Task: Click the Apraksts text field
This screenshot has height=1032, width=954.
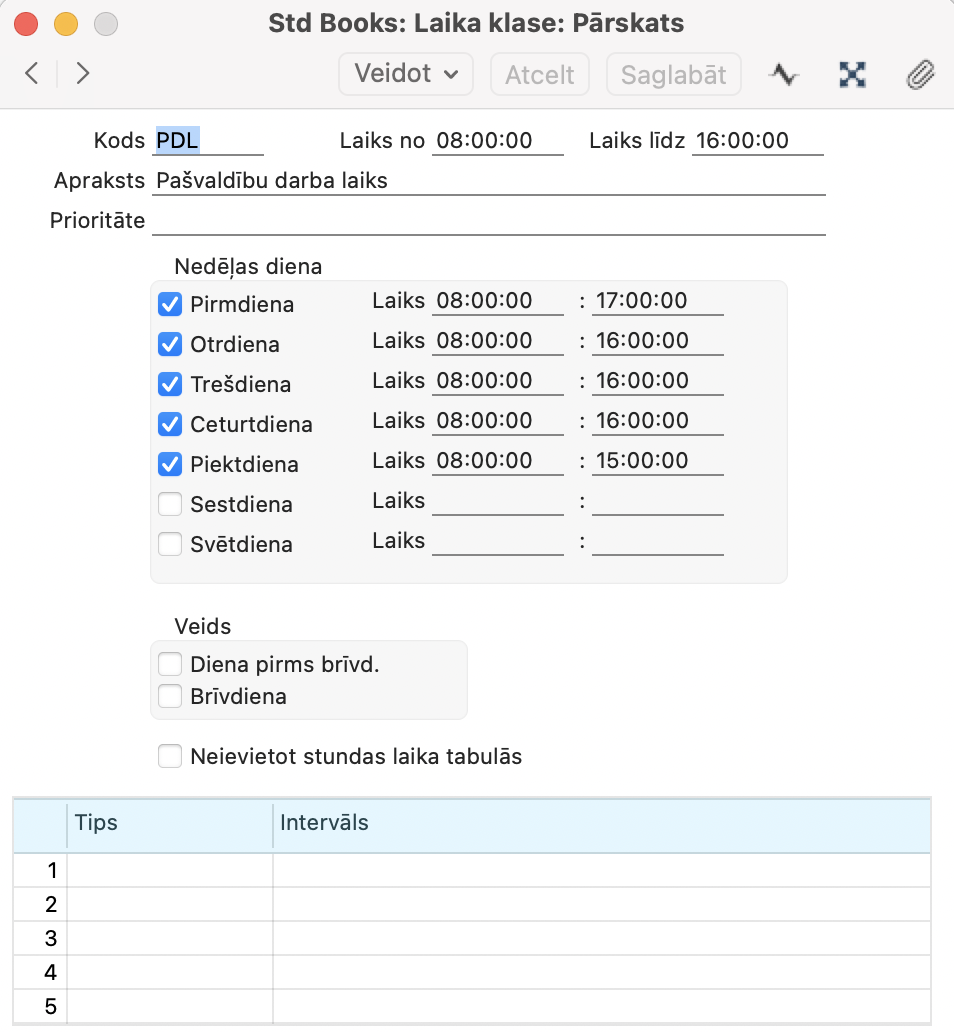Action: [488, 181]
